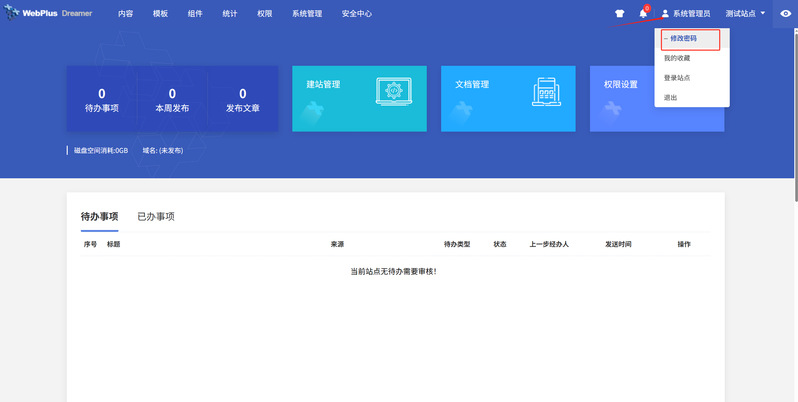Click the 发送时间 column header
This screenshot has height=402, width=798.
point(618,244)
